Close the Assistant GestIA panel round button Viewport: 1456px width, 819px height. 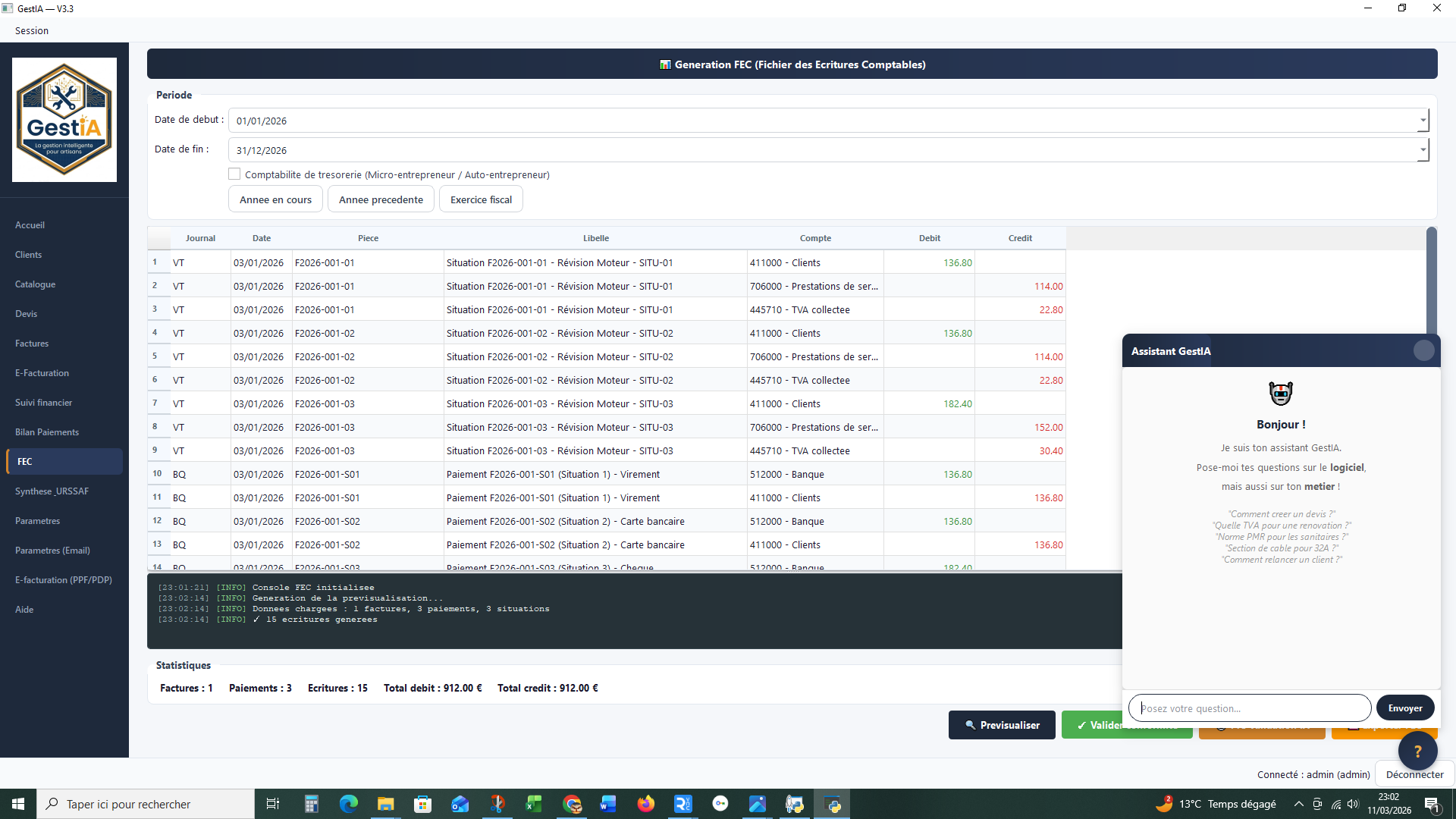coord(1423,350)
